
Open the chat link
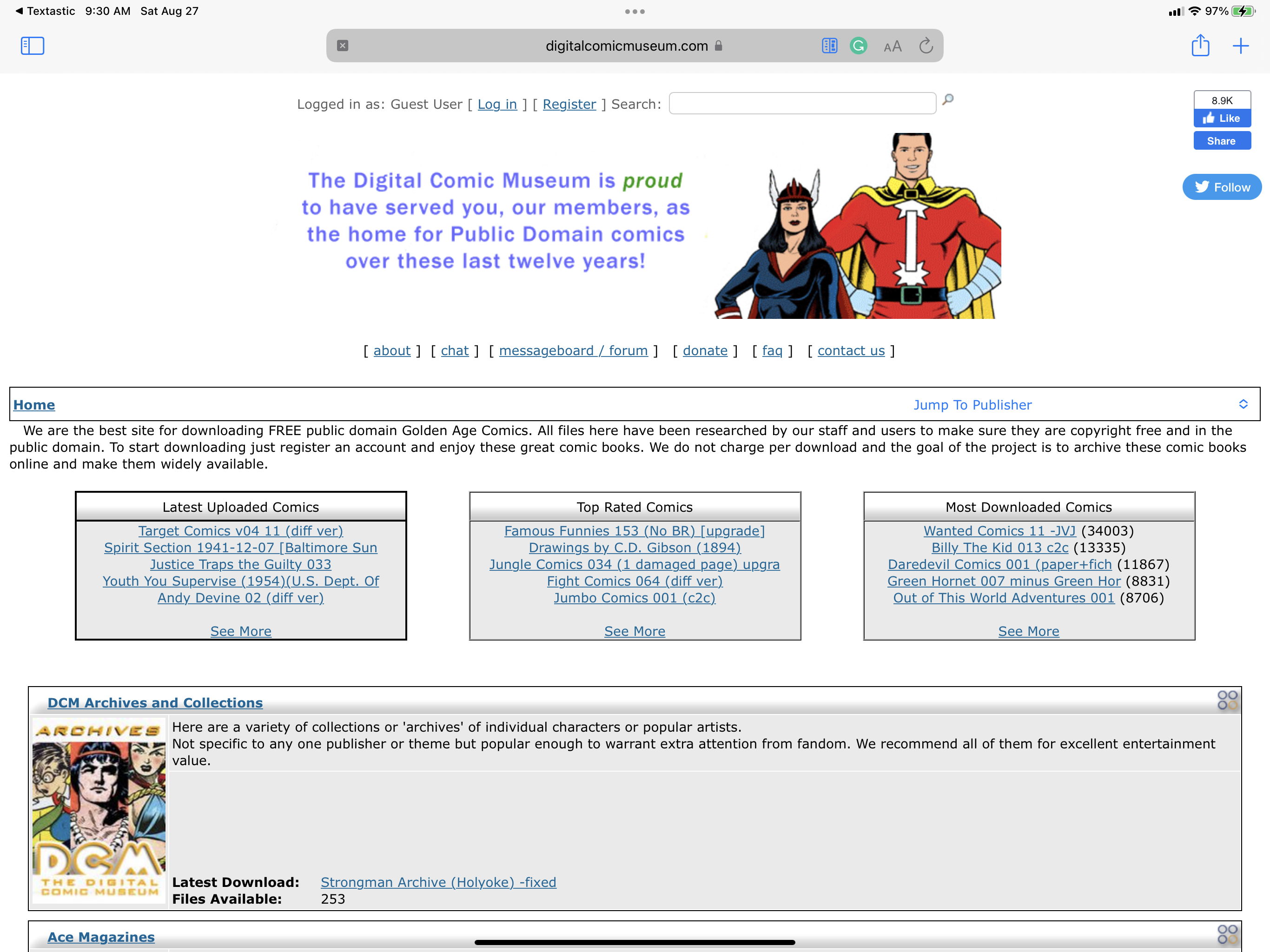coord(454,350)
